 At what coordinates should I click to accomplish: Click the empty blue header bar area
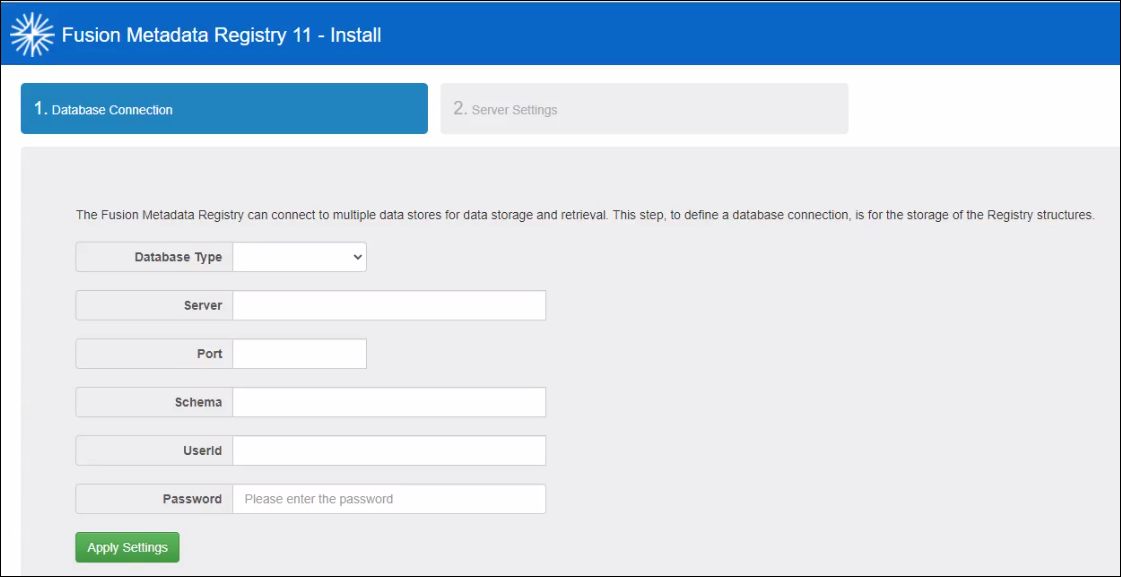coord(750,35)
